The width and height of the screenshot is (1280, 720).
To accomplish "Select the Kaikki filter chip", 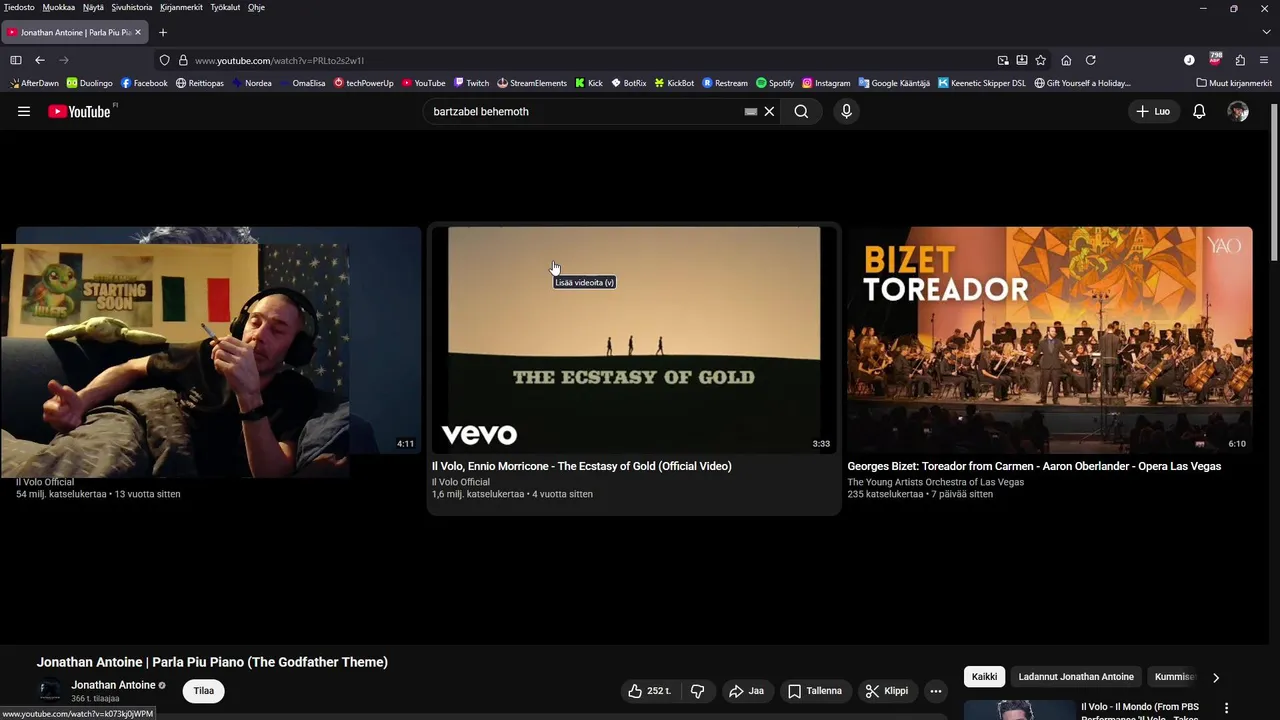I will (x=985, y=677).
